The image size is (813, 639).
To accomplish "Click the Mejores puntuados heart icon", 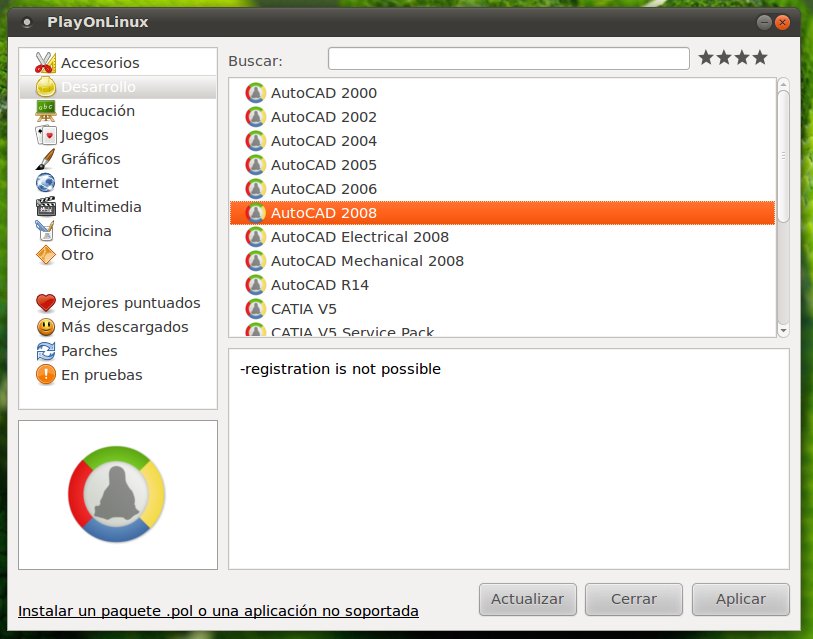I will tap(46, 302).
